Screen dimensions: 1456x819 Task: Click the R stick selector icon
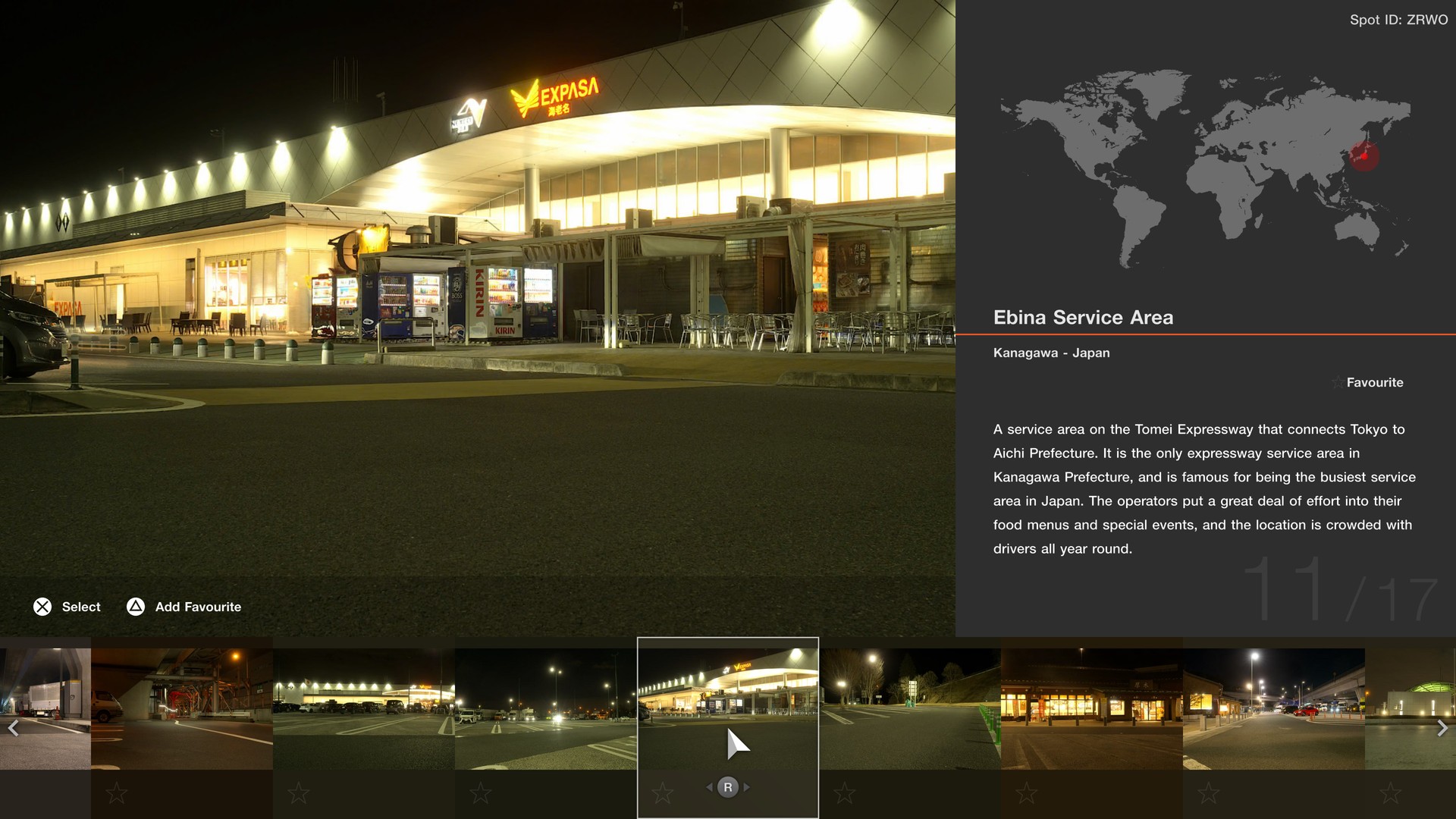coord(728,787)
